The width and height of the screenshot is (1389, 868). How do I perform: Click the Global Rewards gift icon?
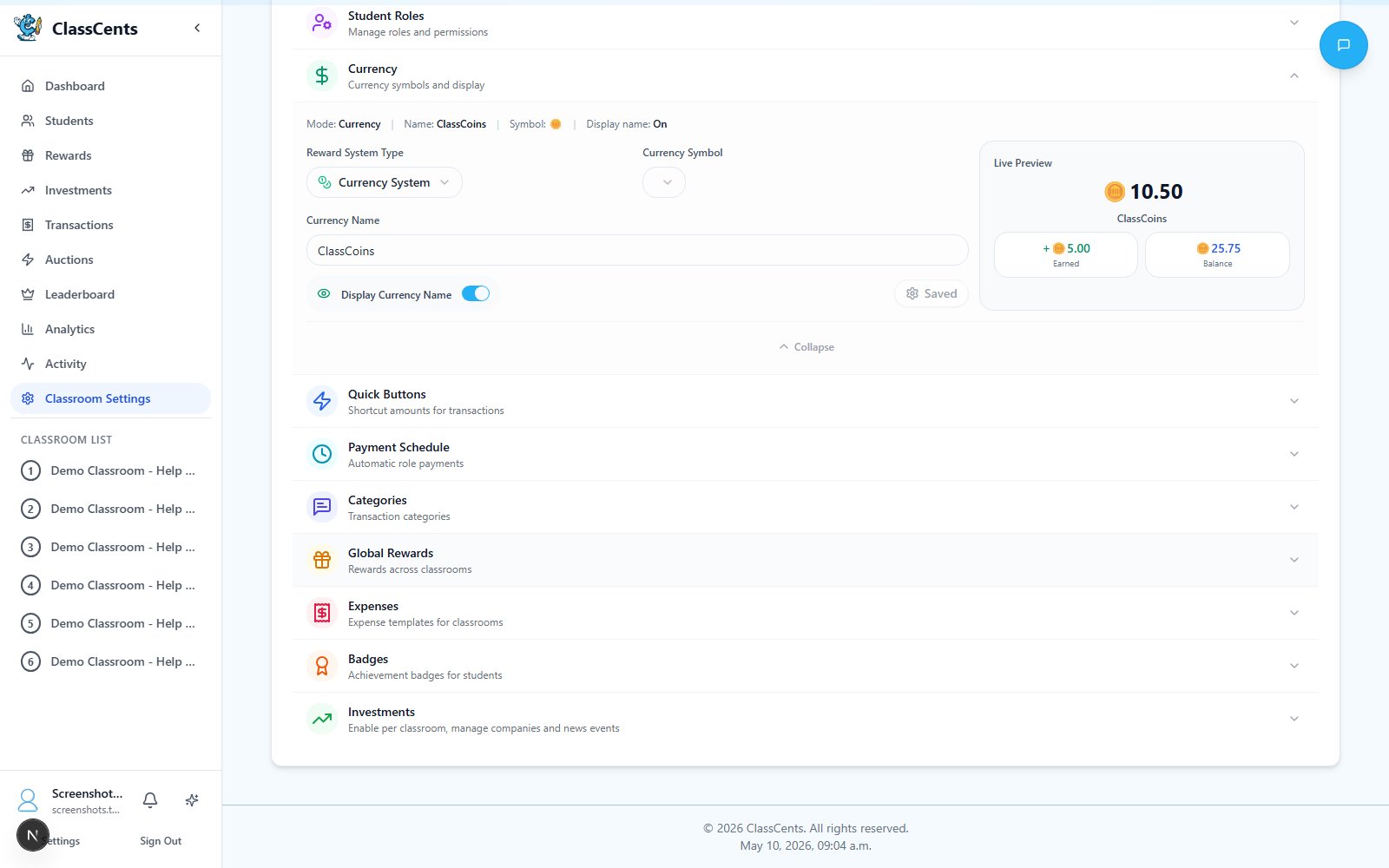tap(322, 560)
